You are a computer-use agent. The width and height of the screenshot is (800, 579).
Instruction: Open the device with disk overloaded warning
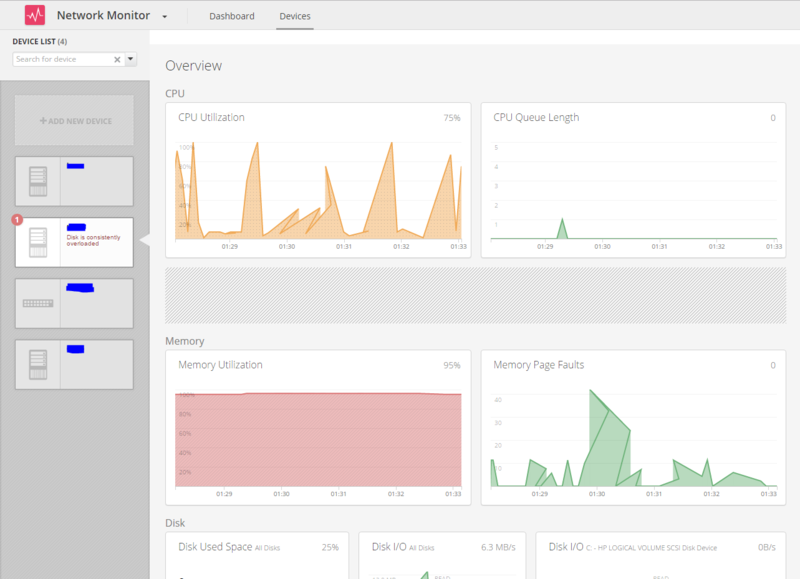[74, 242]
